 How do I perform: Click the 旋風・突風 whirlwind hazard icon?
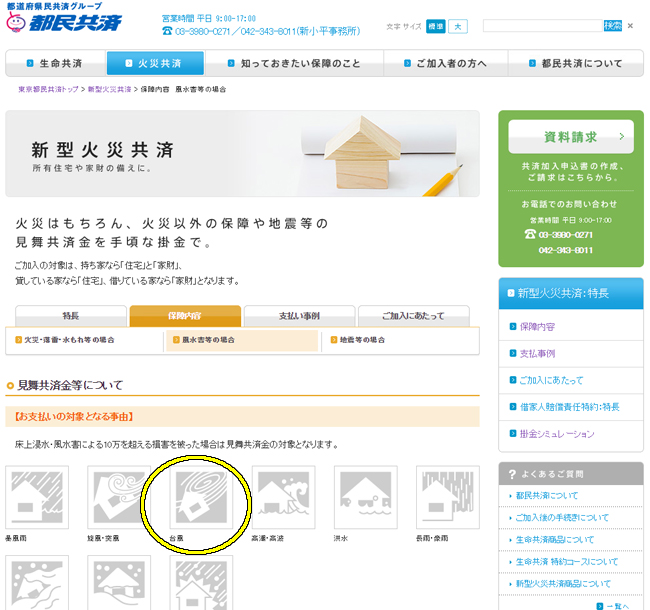119,498
